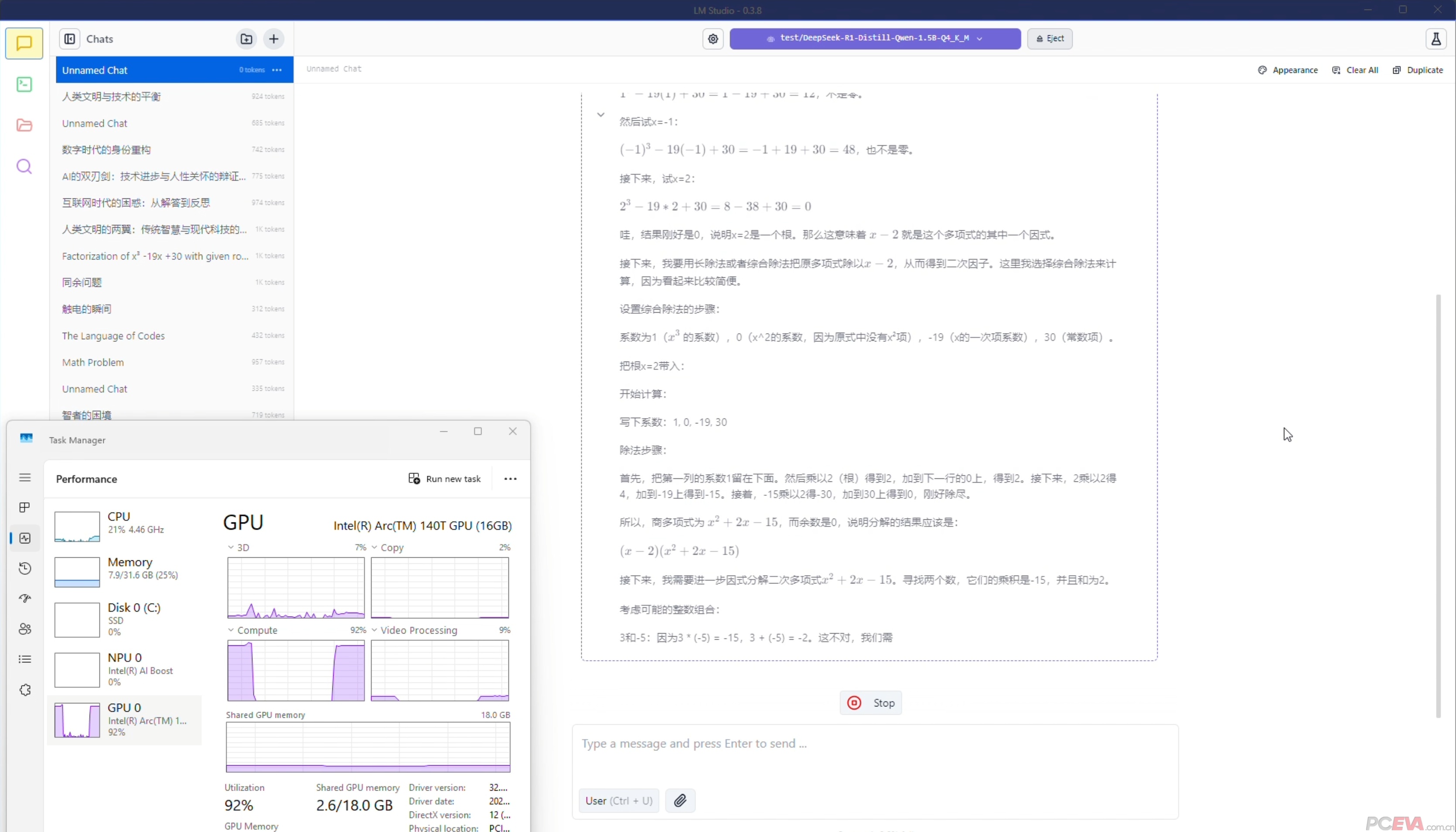Maximize the Task Manager window
1456x832 pixels.
point(478,431)
